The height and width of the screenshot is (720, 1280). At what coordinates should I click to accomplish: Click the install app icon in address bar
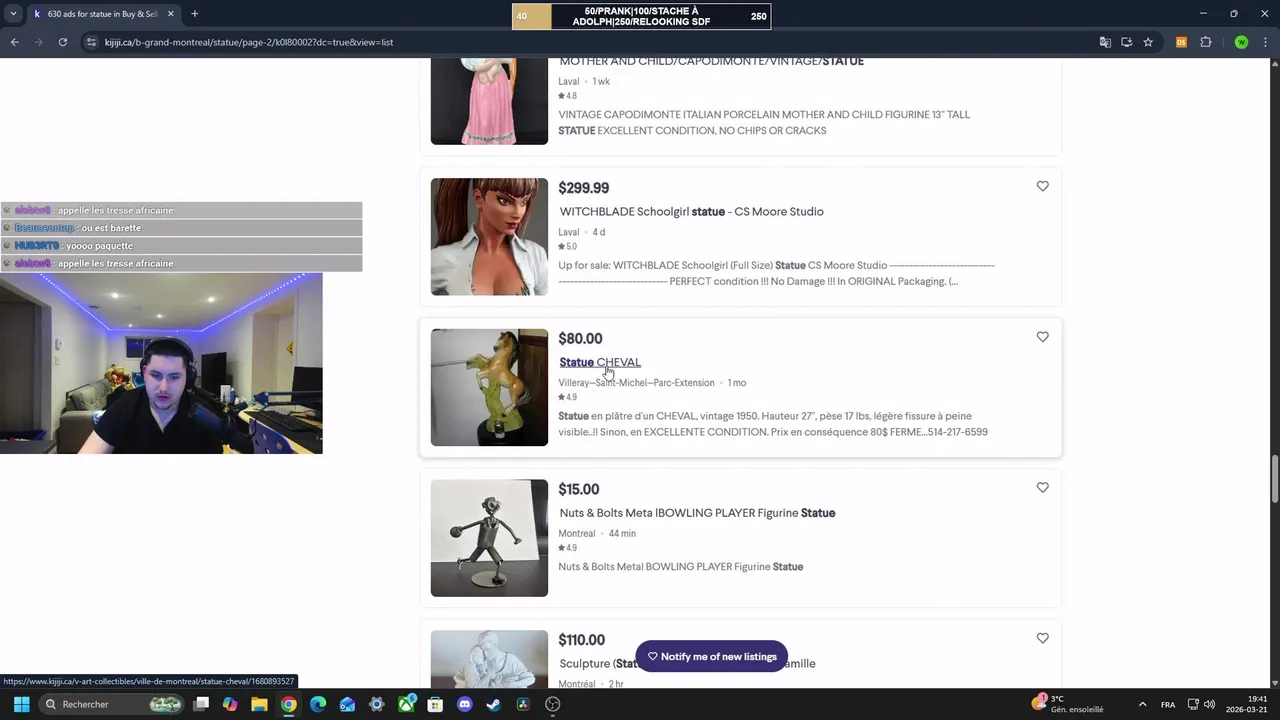click(x=1126, y=42)
